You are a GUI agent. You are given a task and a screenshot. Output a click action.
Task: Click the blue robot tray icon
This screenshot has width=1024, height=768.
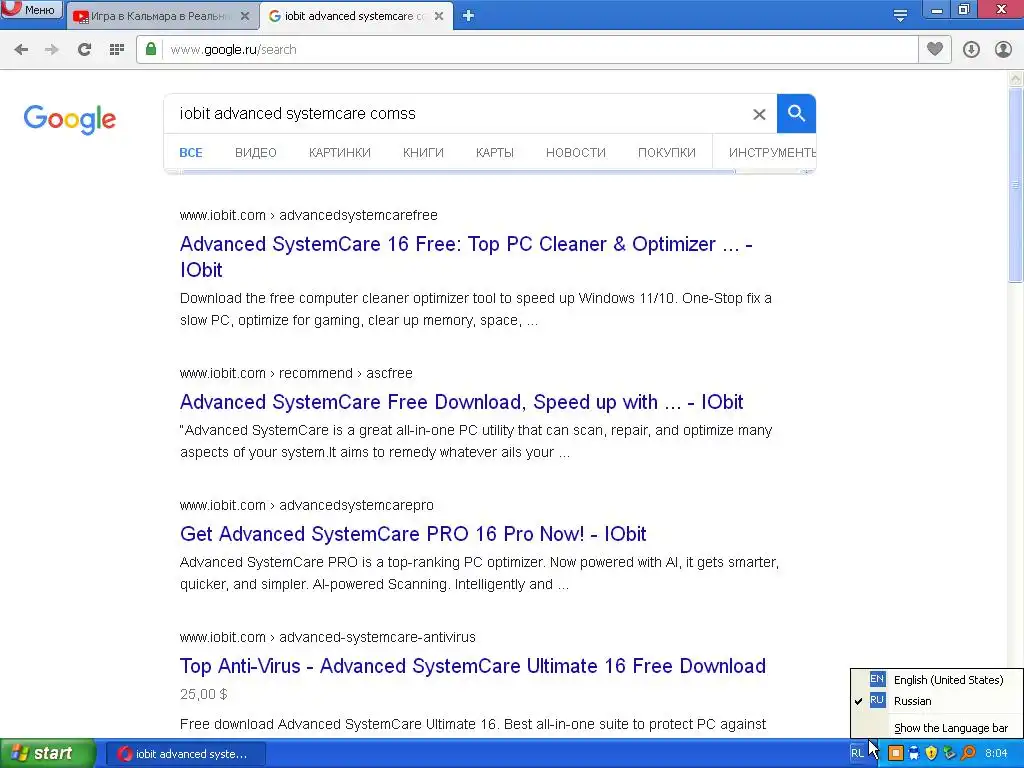coord(914,754)
